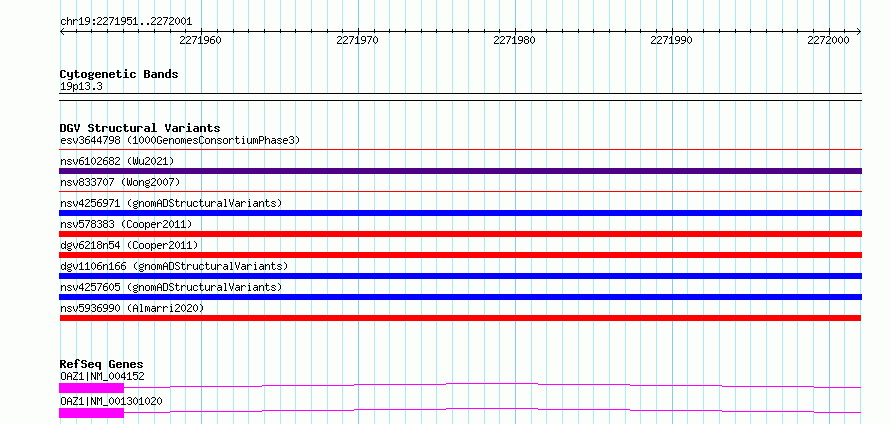Image resolution: width=890 pixels, height=424 pixels.
Task: Click the purple nsv6102682 variant bar
Action: 461,171
